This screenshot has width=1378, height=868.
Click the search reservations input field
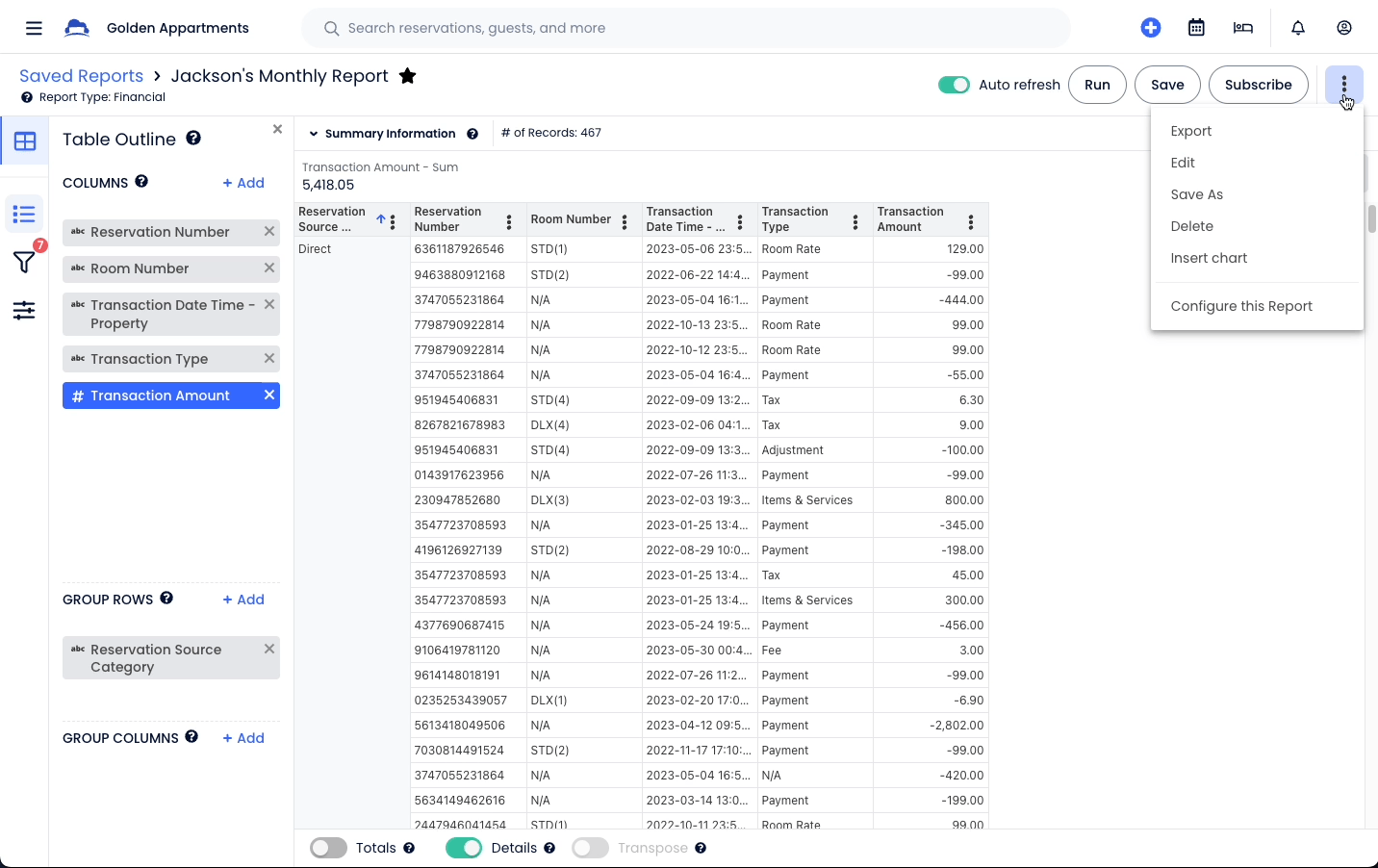point(685,28)
